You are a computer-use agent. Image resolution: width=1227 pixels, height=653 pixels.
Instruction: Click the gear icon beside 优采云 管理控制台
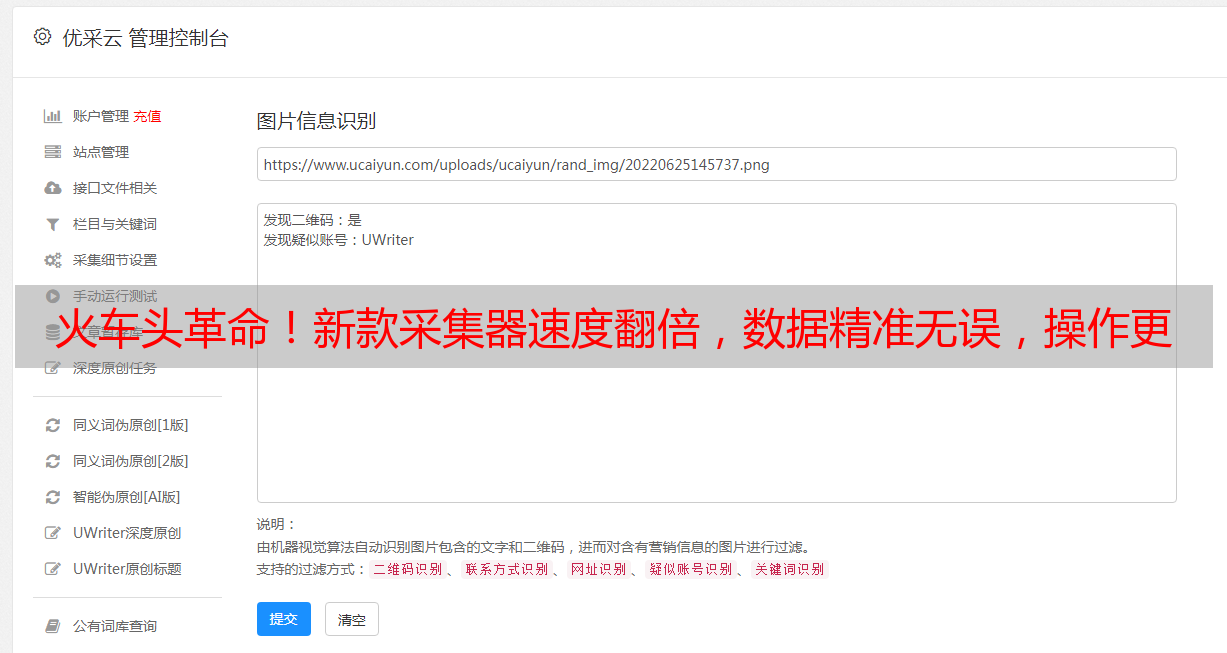(x=42, y=37)
